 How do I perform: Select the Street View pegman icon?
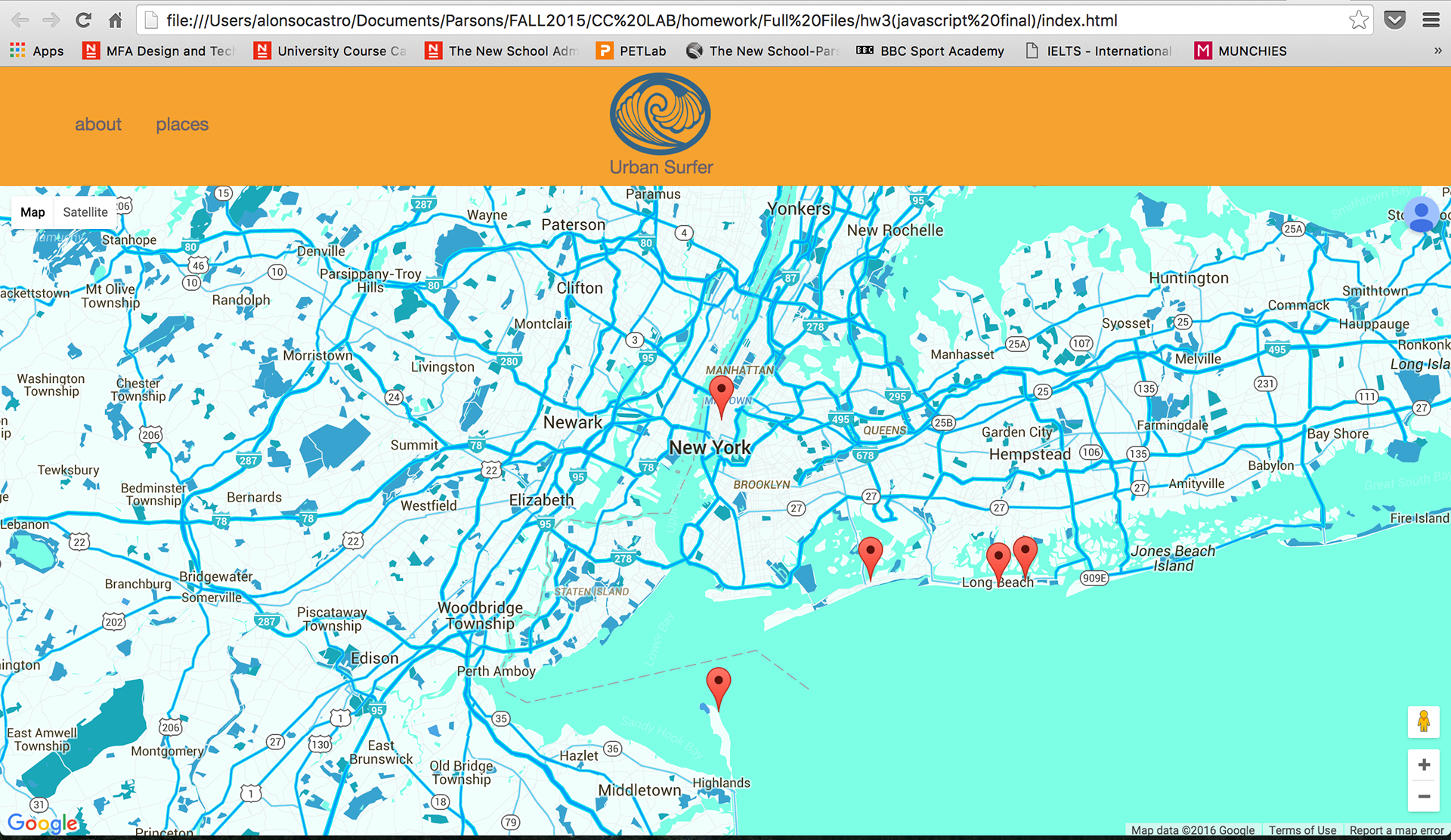(1424, 721)
